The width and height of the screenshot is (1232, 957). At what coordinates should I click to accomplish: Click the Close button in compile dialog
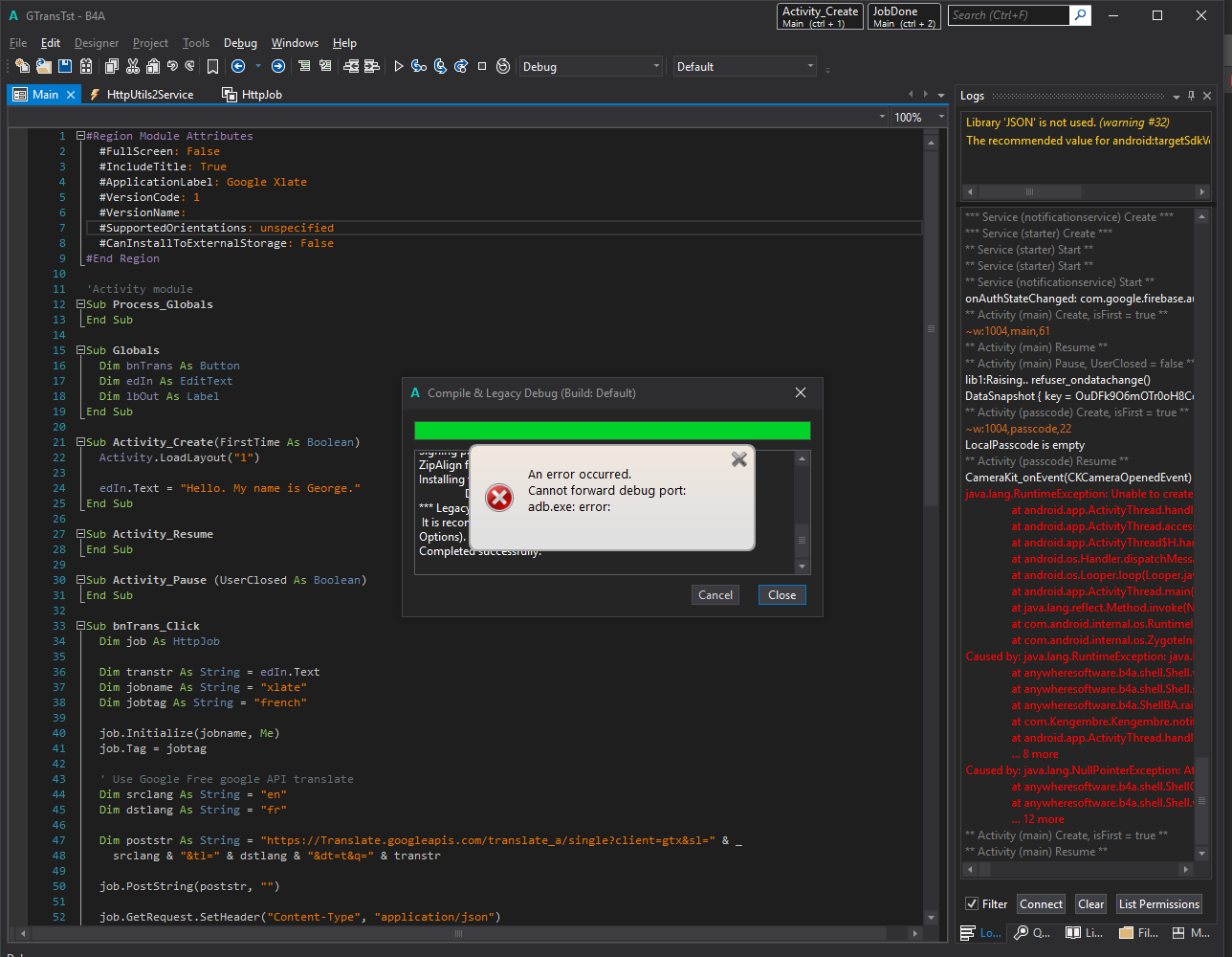pos(781,594)
